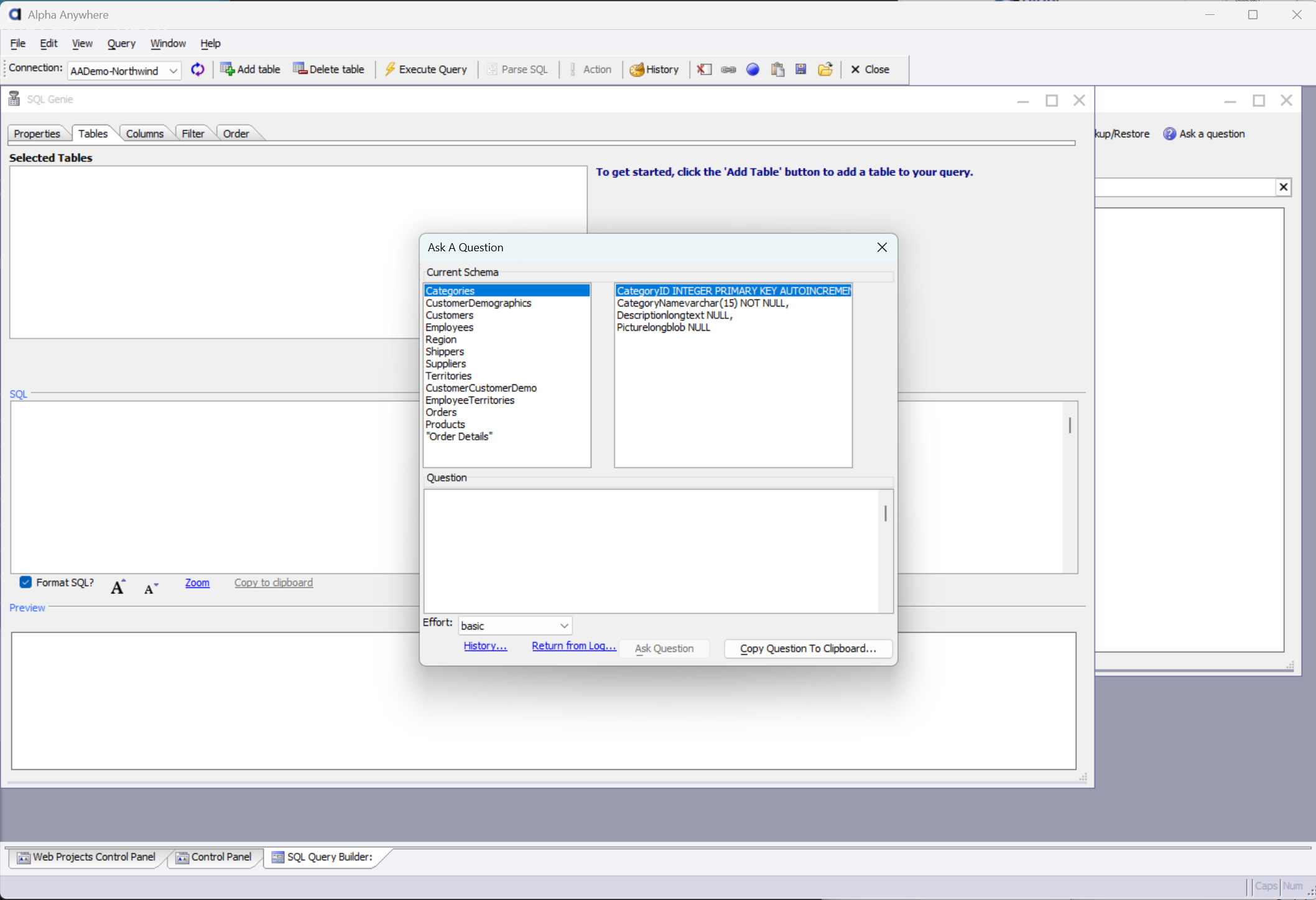Select the SQL Query Builder bottom tab
The image size is (1316, 900).
click(x=323, y=857)
